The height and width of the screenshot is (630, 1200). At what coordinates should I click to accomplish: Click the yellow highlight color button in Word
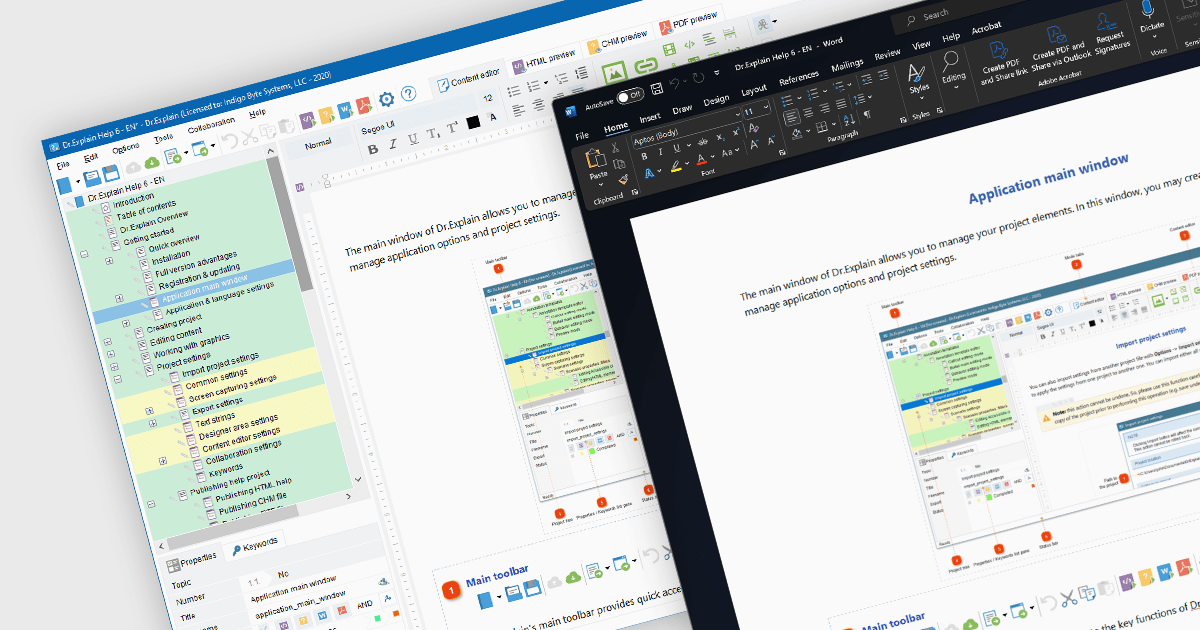coord(676,166)
